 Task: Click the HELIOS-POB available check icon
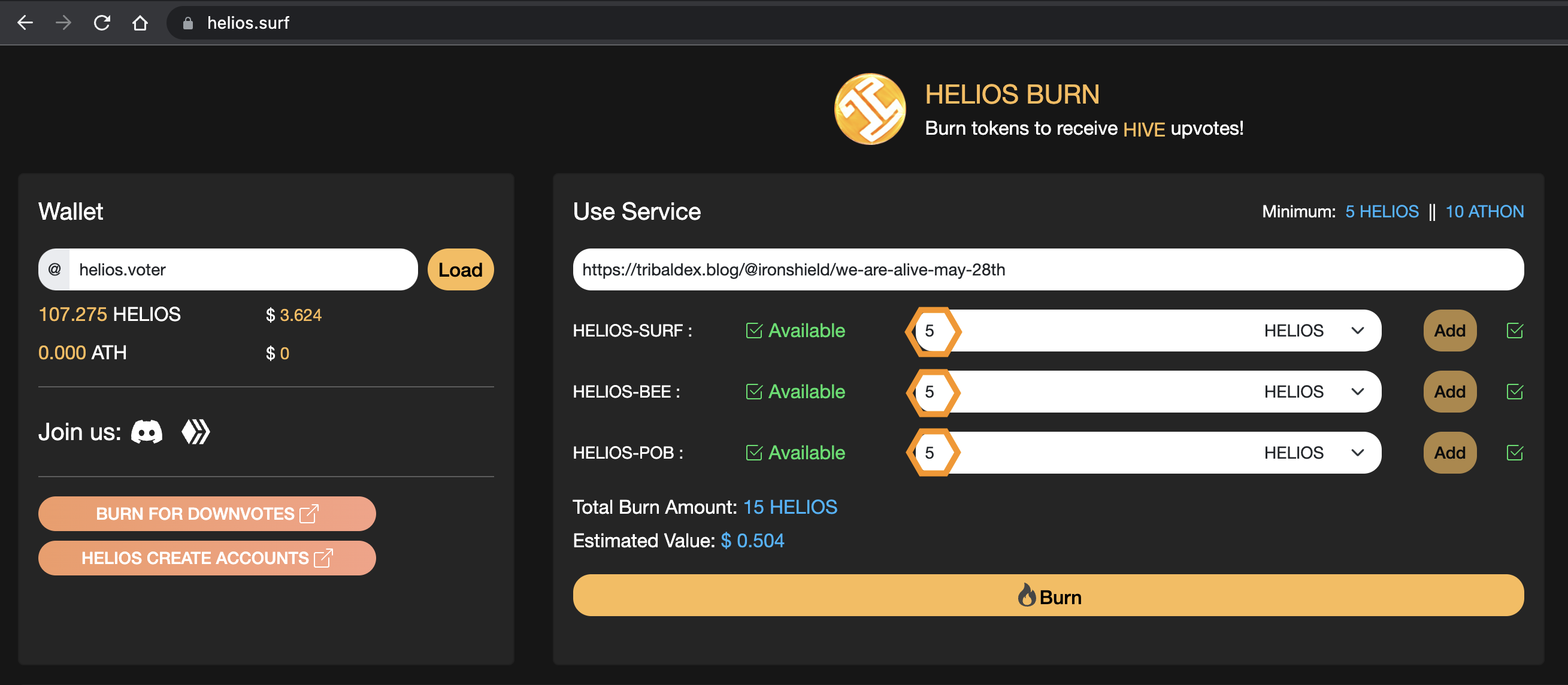[x=753, y=452]
